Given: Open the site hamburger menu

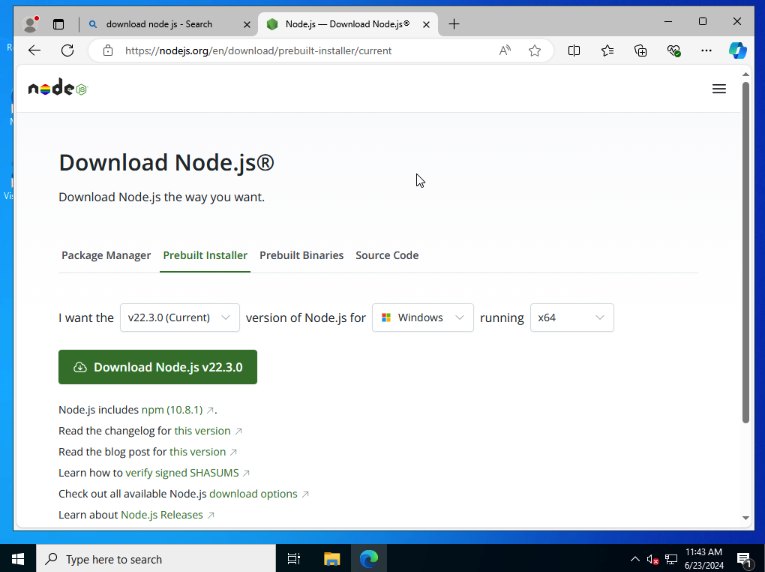Looking at the screenshot, I should tap(719, 88).
